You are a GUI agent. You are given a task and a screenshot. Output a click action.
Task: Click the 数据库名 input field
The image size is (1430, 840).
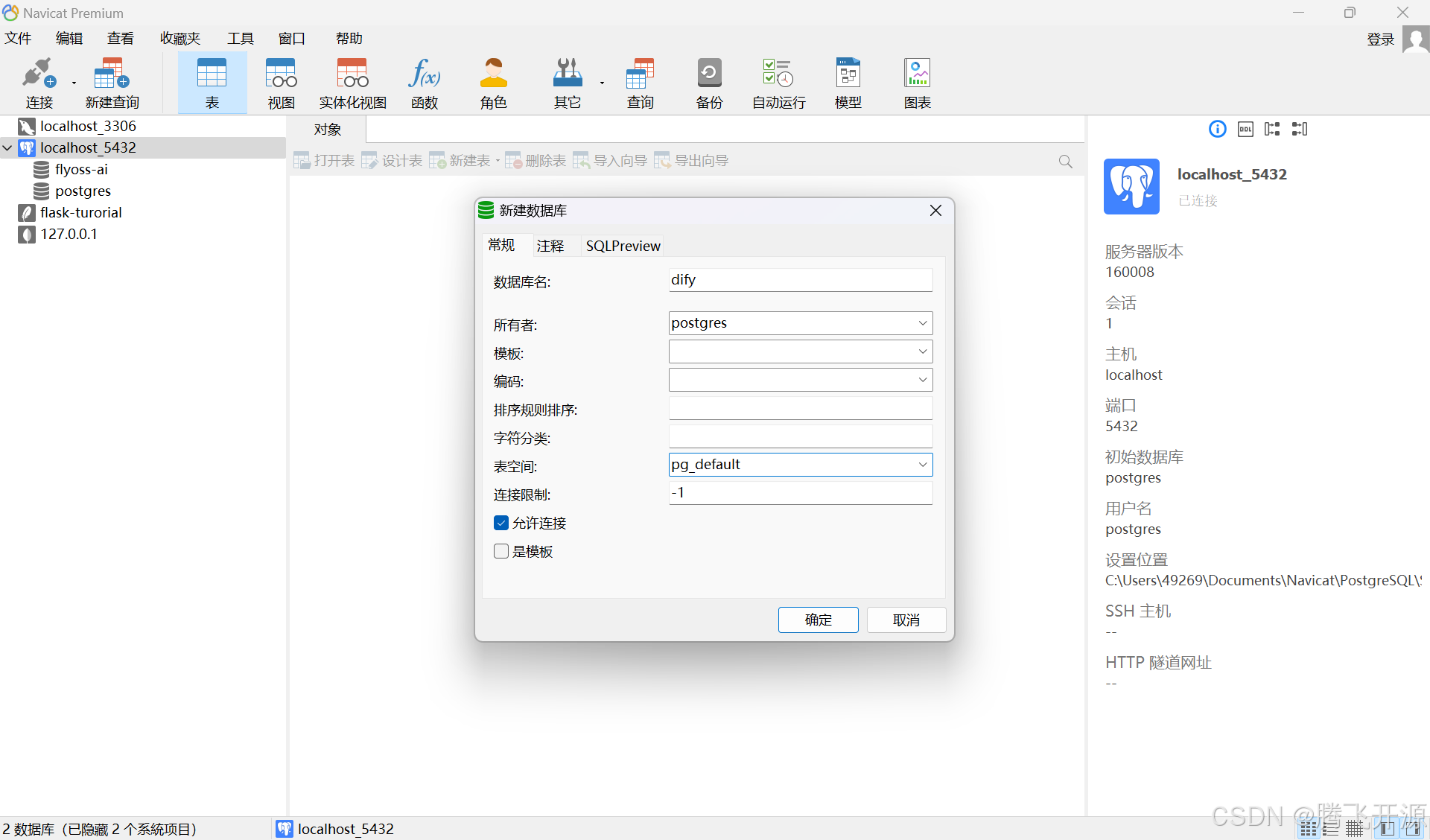coord(800,280)
